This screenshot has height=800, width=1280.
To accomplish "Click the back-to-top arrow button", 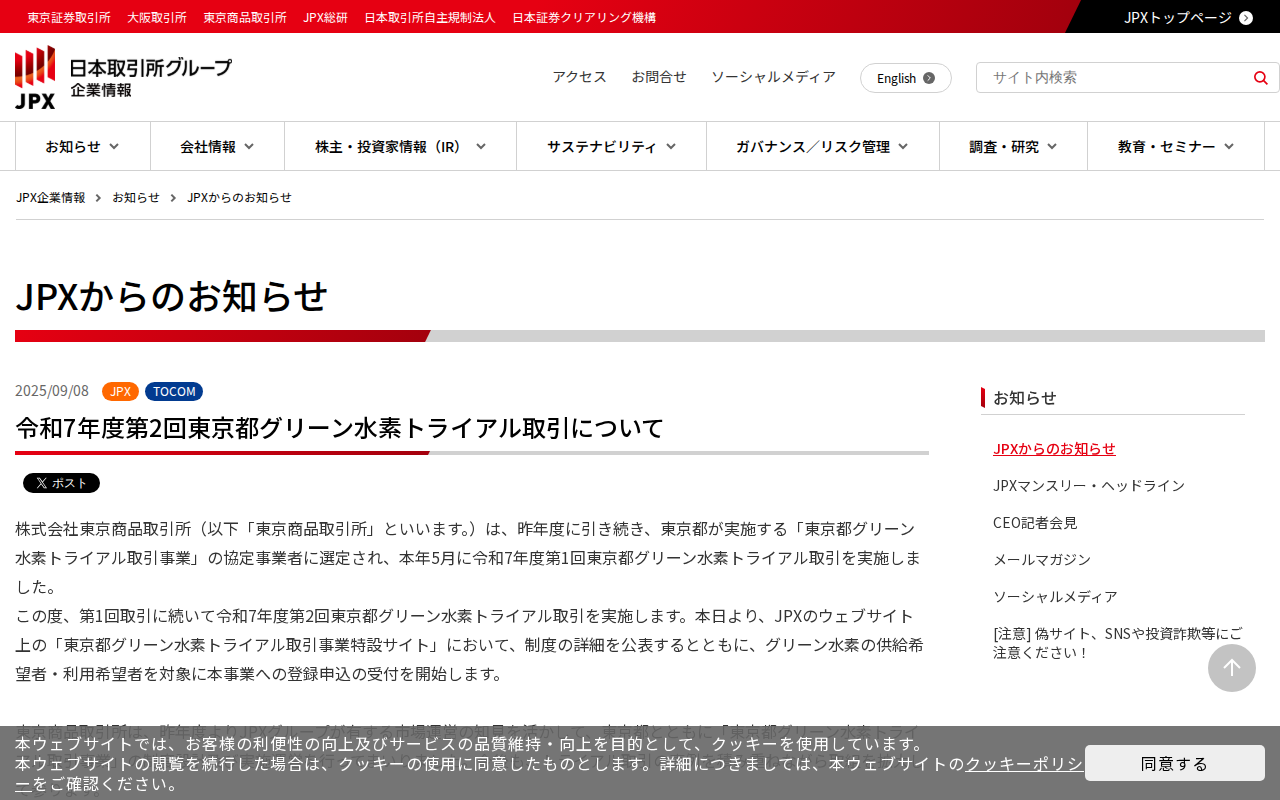I will [x=1232, y=668].
